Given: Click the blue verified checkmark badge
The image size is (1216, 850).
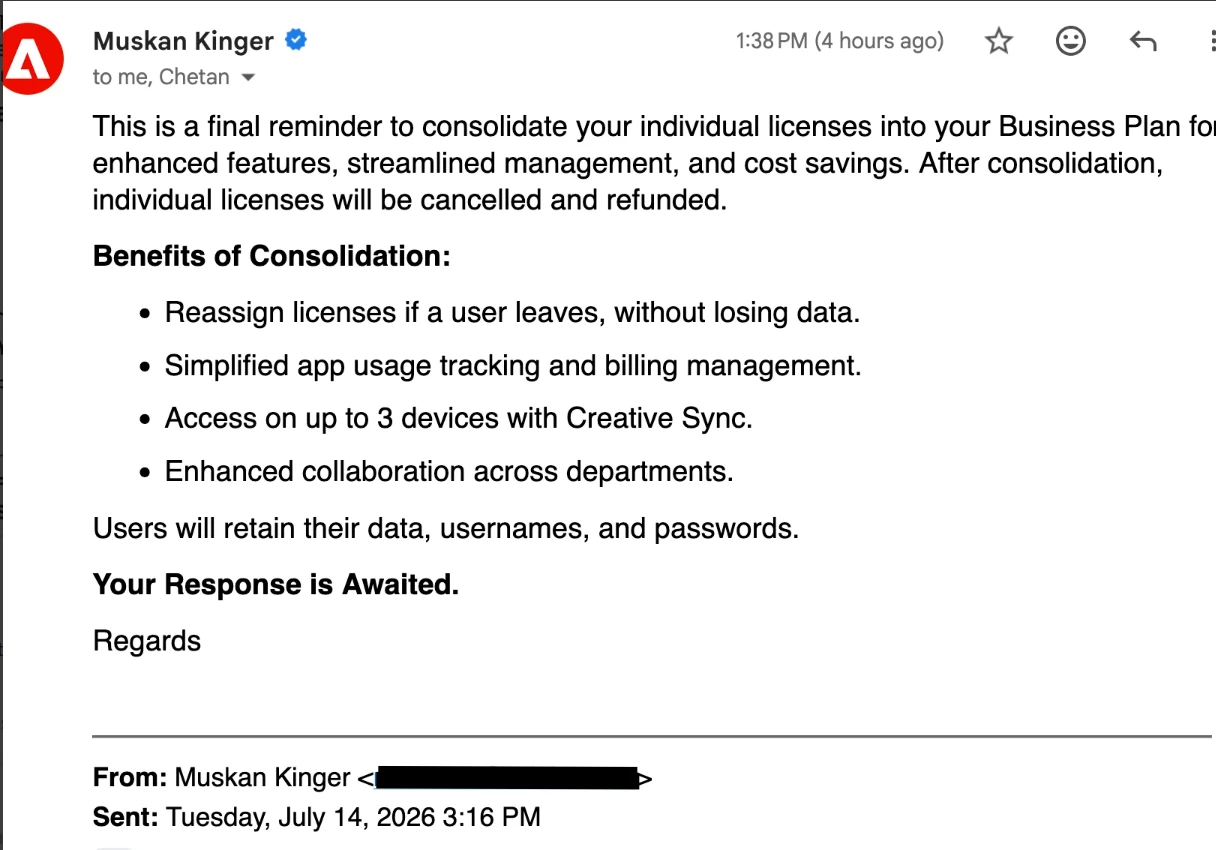Looking at the screenshot, I should (x=296, y=40).
